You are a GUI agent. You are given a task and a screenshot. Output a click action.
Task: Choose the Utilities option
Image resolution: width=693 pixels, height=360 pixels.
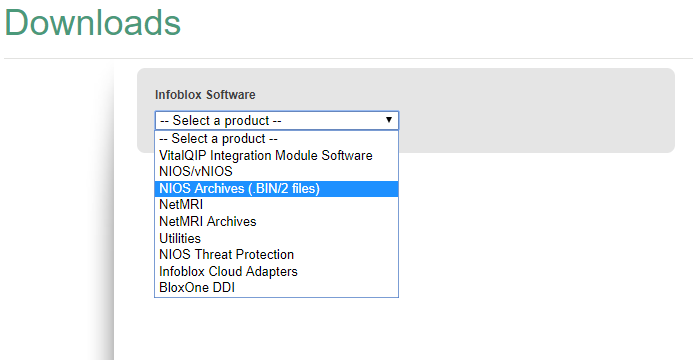(276, 239)
